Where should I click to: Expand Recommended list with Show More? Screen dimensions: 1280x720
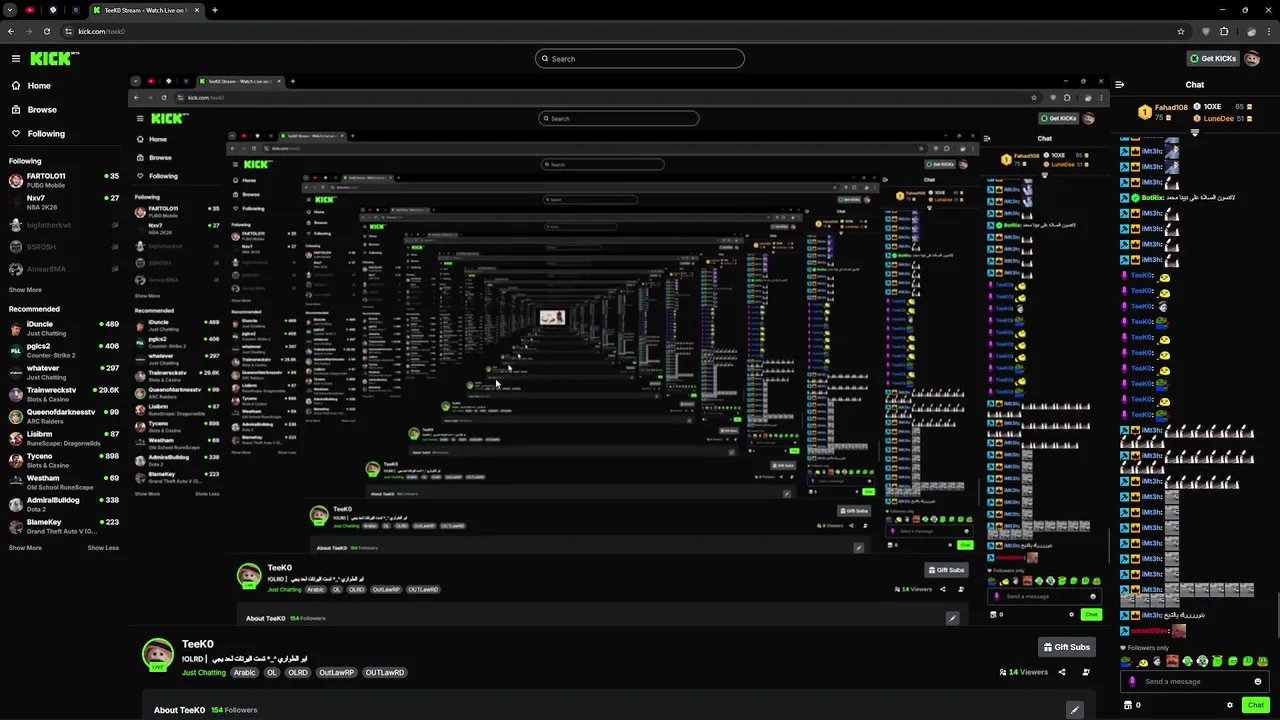pos(25,548)
